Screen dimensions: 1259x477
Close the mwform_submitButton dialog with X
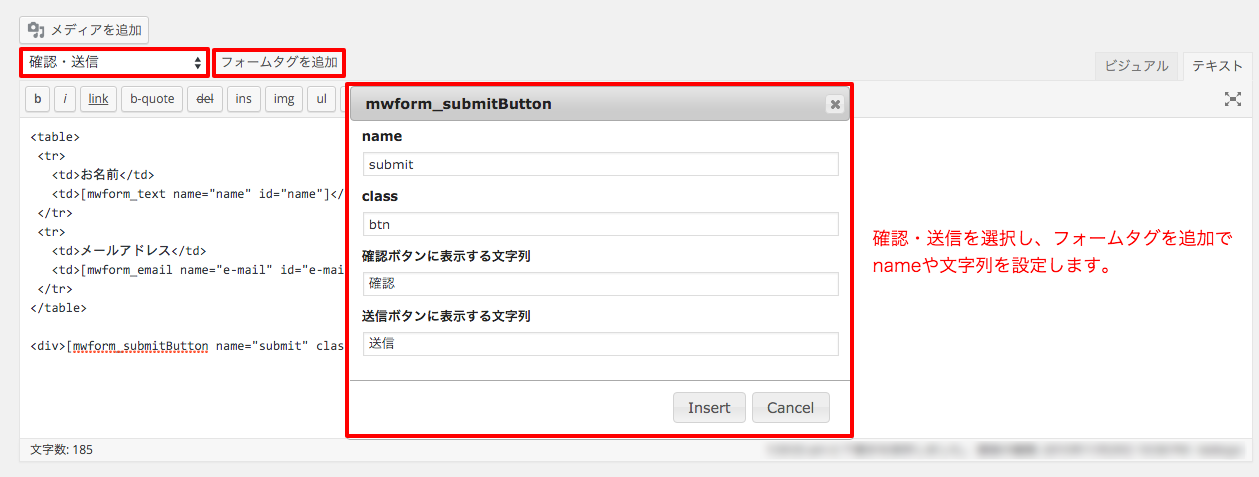[x=835, y=104]
